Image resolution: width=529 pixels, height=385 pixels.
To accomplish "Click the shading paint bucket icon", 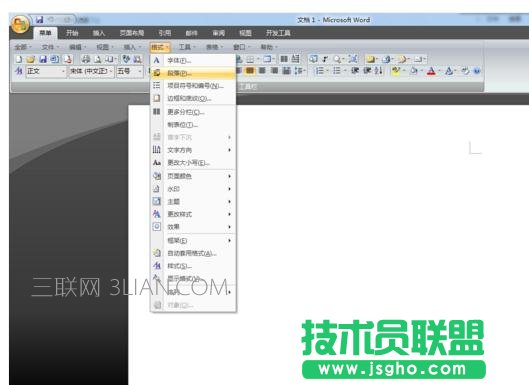I will click(x=414, y=71).
